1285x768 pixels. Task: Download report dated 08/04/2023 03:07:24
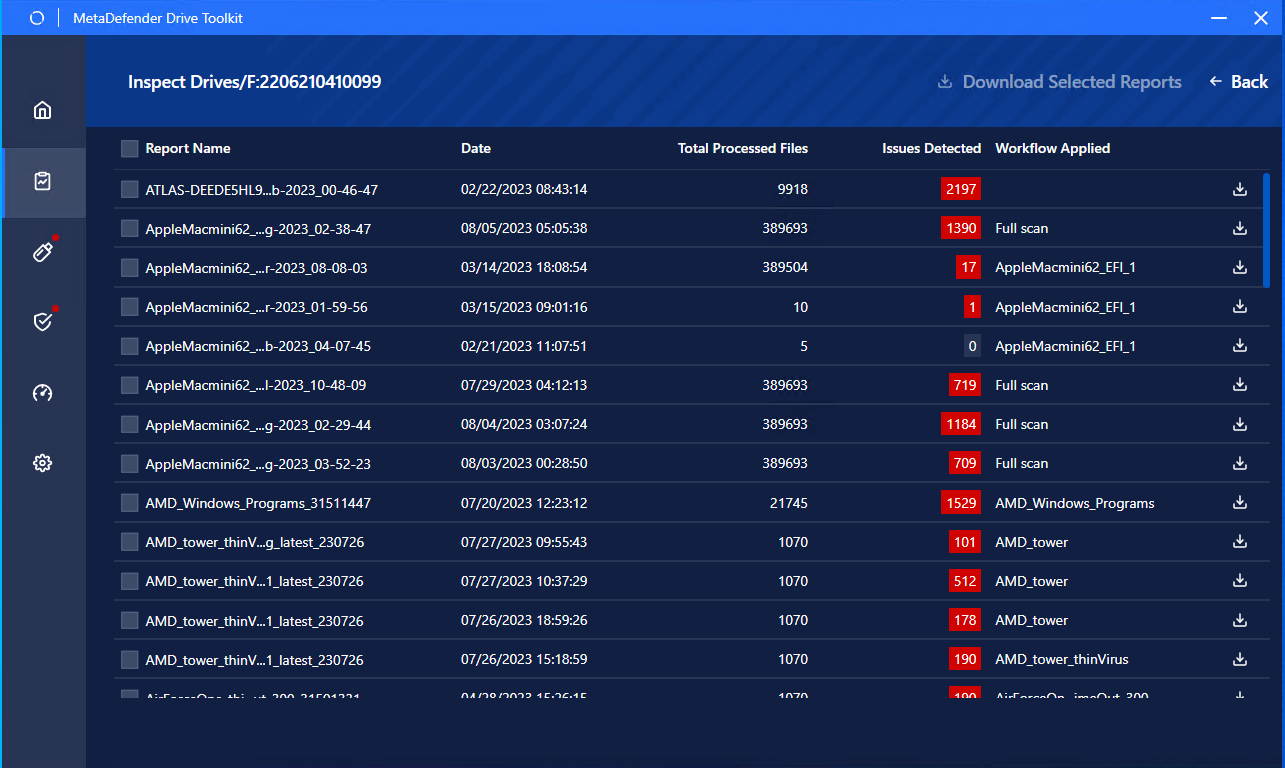tap(1240, 424)
